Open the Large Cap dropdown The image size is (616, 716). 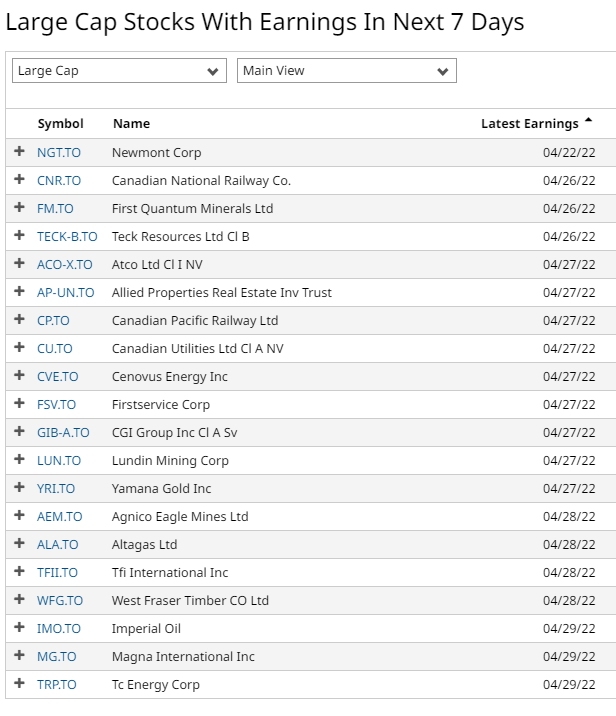(119, 71)
